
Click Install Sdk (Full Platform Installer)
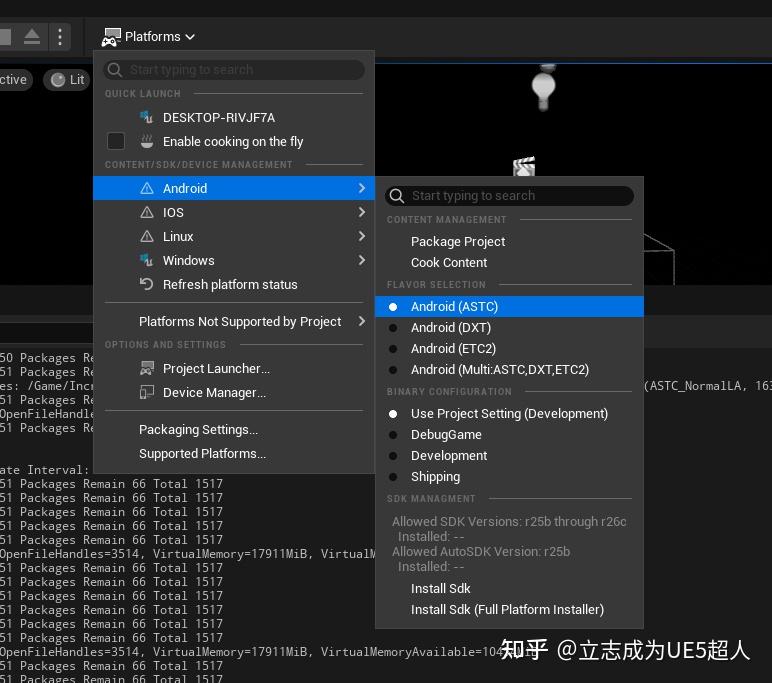(x=510, y=610)
